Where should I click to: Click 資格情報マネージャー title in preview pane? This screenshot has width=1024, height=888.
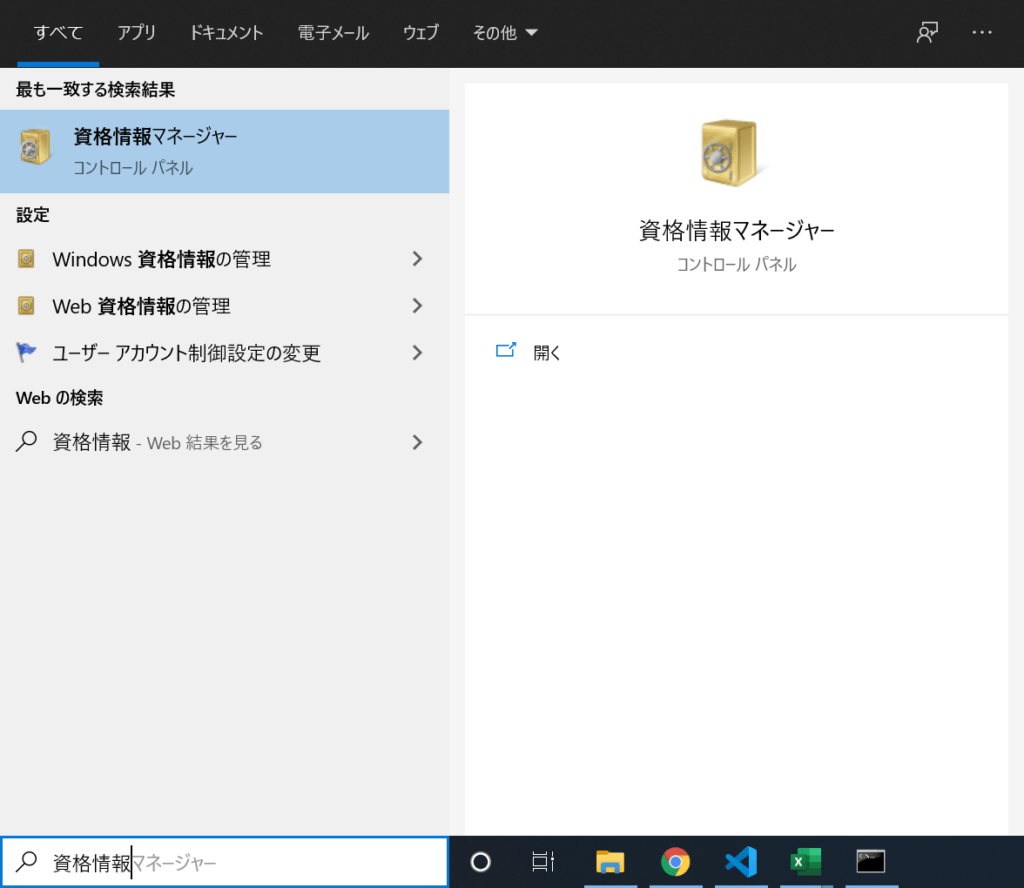[736, 230]
